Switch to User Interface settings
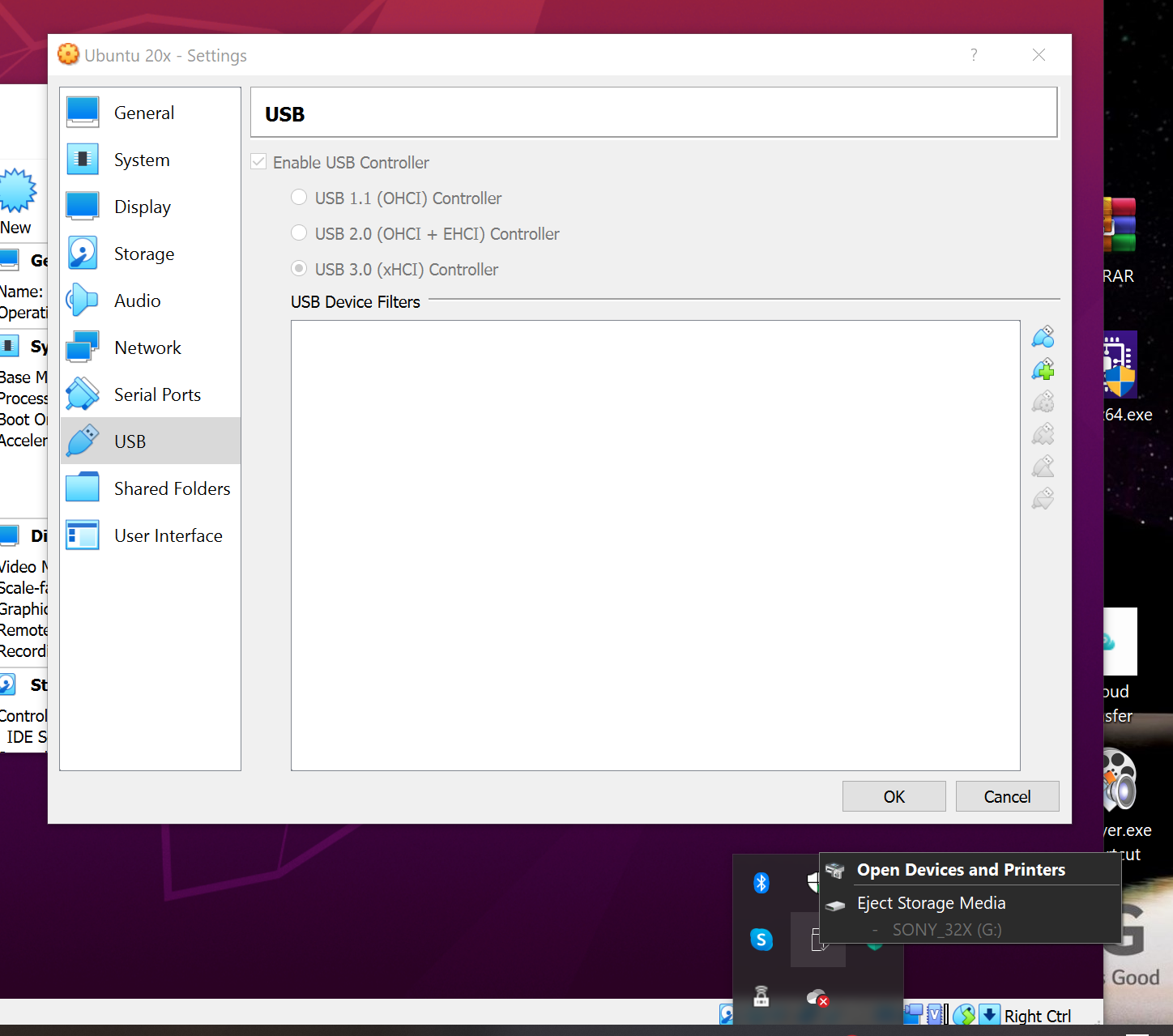This screenshot has height=1036, width=1173. (x=151, y=535)
